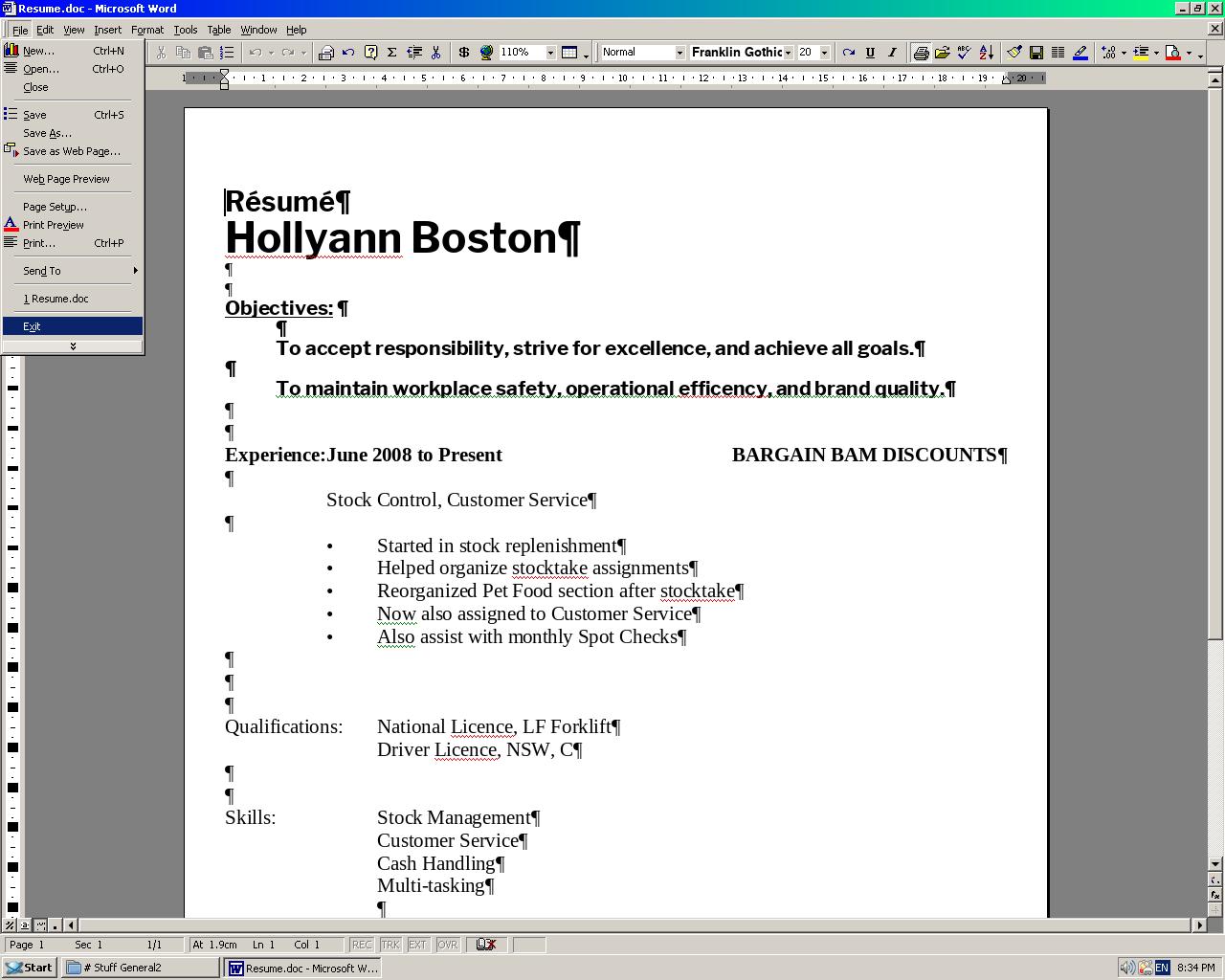Open dropdown arrow beside line-spacing highlight icon
The width and height of the screenshot is (1225, 980).
click(x=1156, y=53)
